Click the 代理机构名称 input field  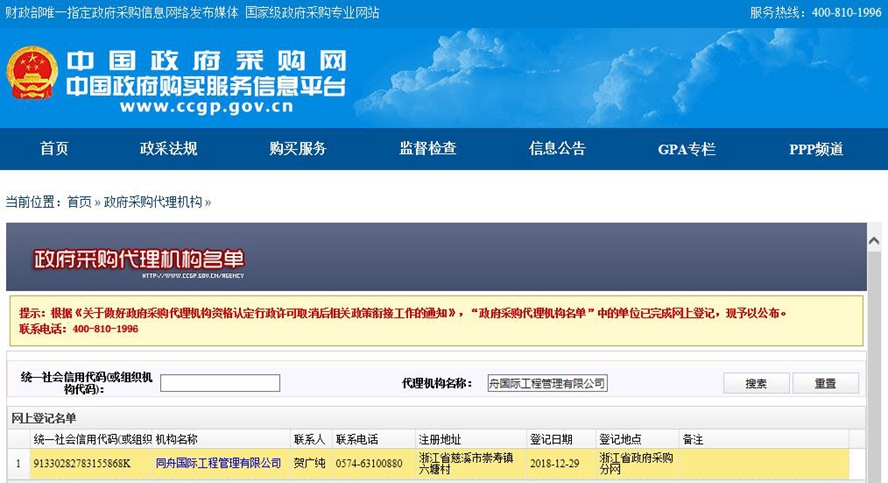pyautogui.click(x=547, y=383)
